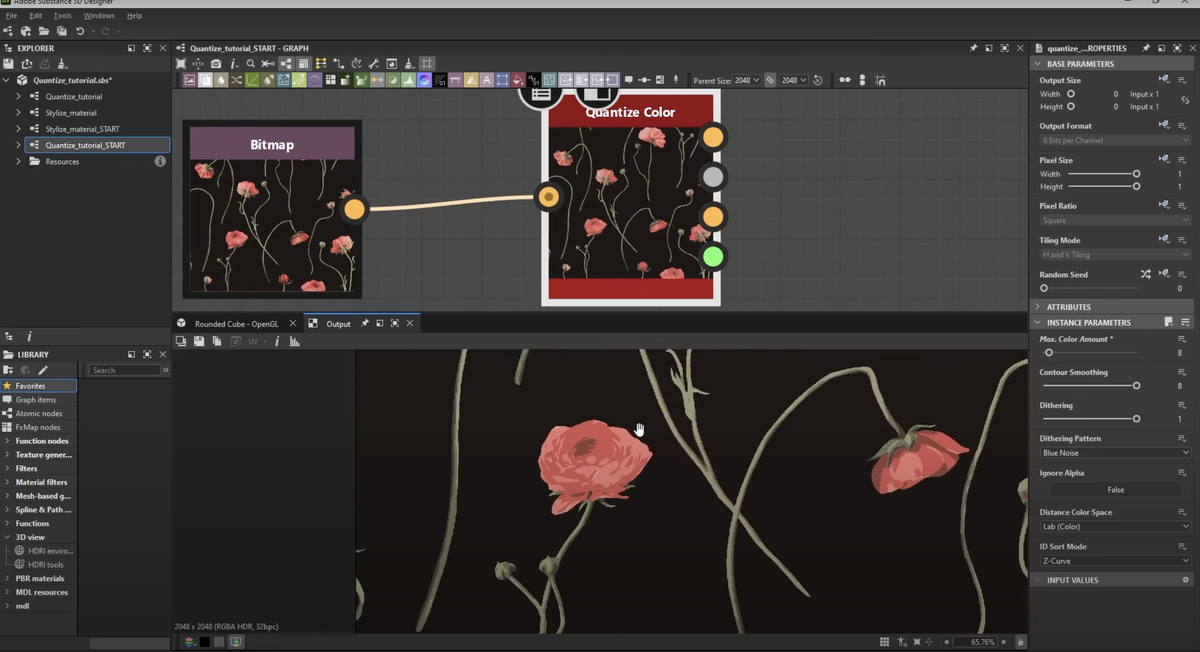Open the Dithering Pattern dropdown showing Blue Noise
Screen dimensions: 1200x652
tap(1113, 452)
